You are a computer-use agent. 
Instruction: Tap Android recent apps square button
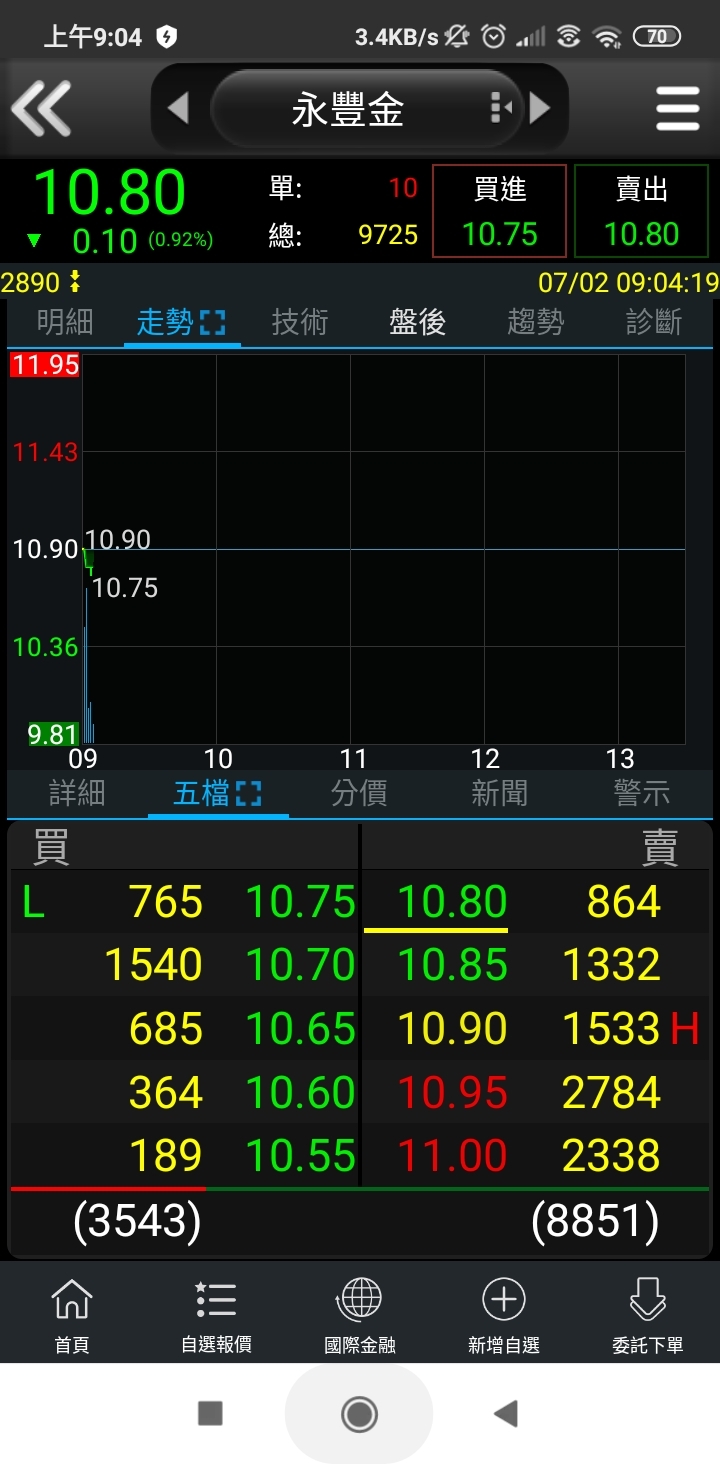210,1413
